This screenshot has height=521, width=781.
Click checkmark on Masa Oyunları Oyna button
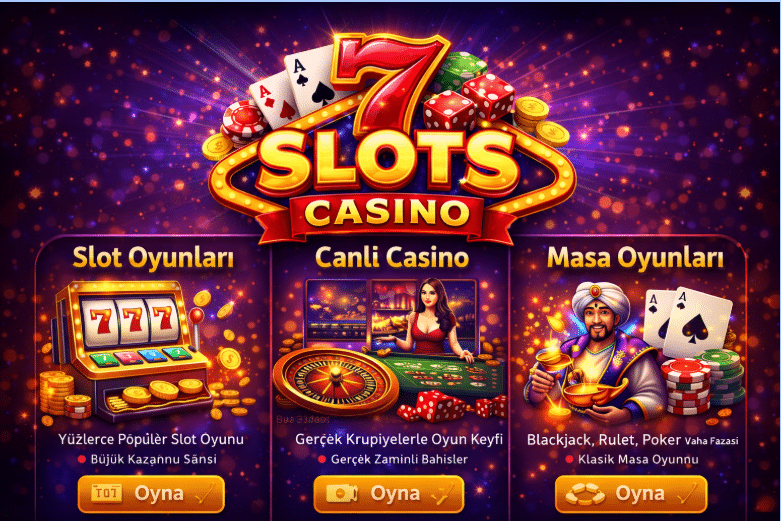click(x=685, y=493)
